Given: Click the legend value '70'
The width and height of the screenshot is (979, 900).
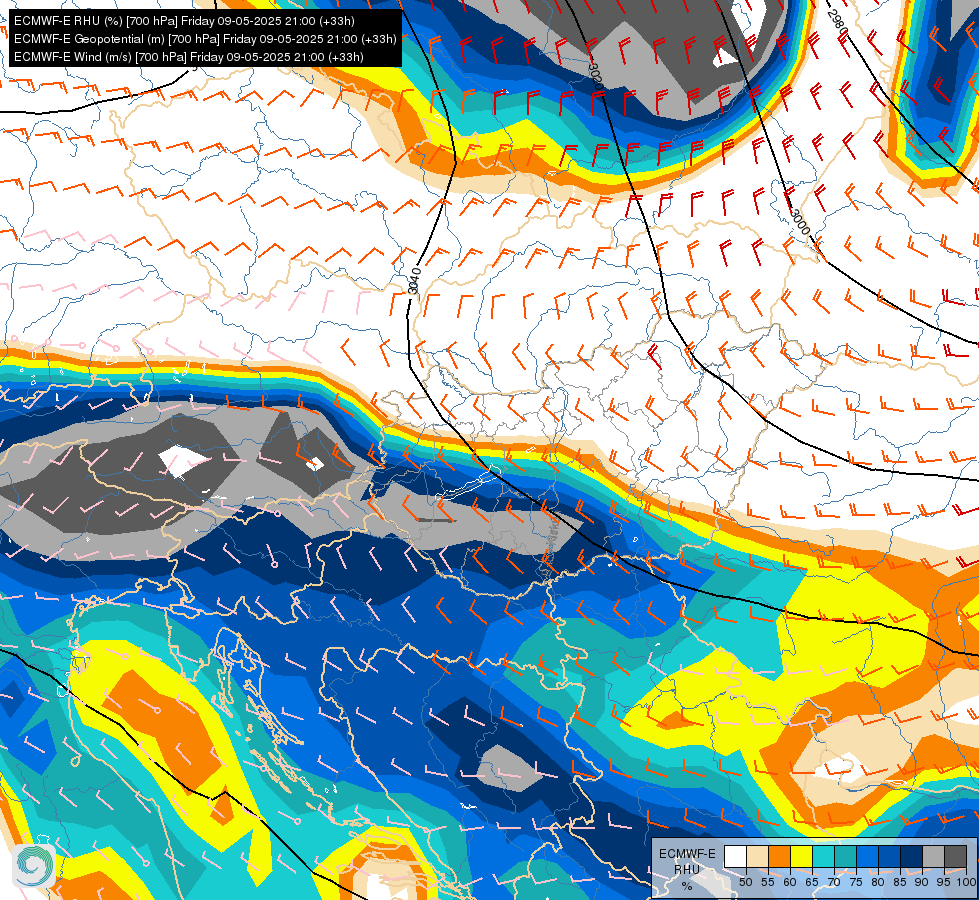Looking at the screenshot, I should (x=835, y=882).
